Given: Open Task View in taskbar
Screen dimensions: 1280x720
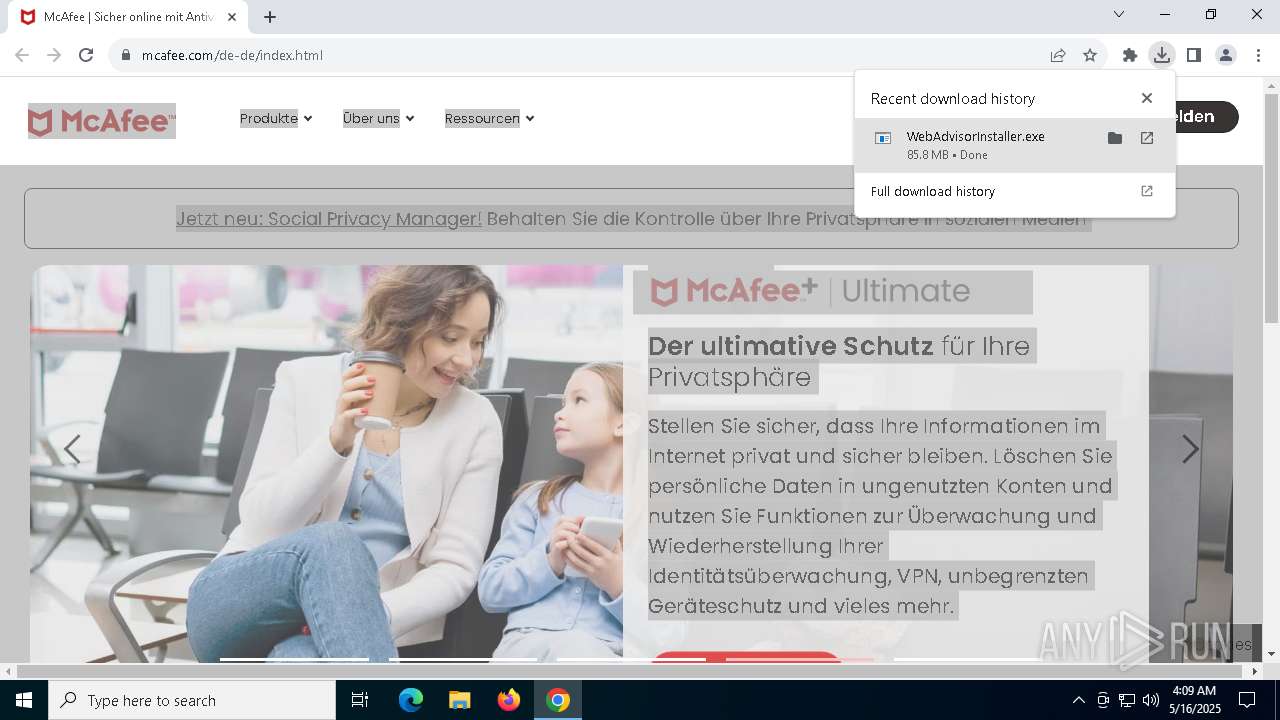Looking at the screenshot, I should pos(360,700).
